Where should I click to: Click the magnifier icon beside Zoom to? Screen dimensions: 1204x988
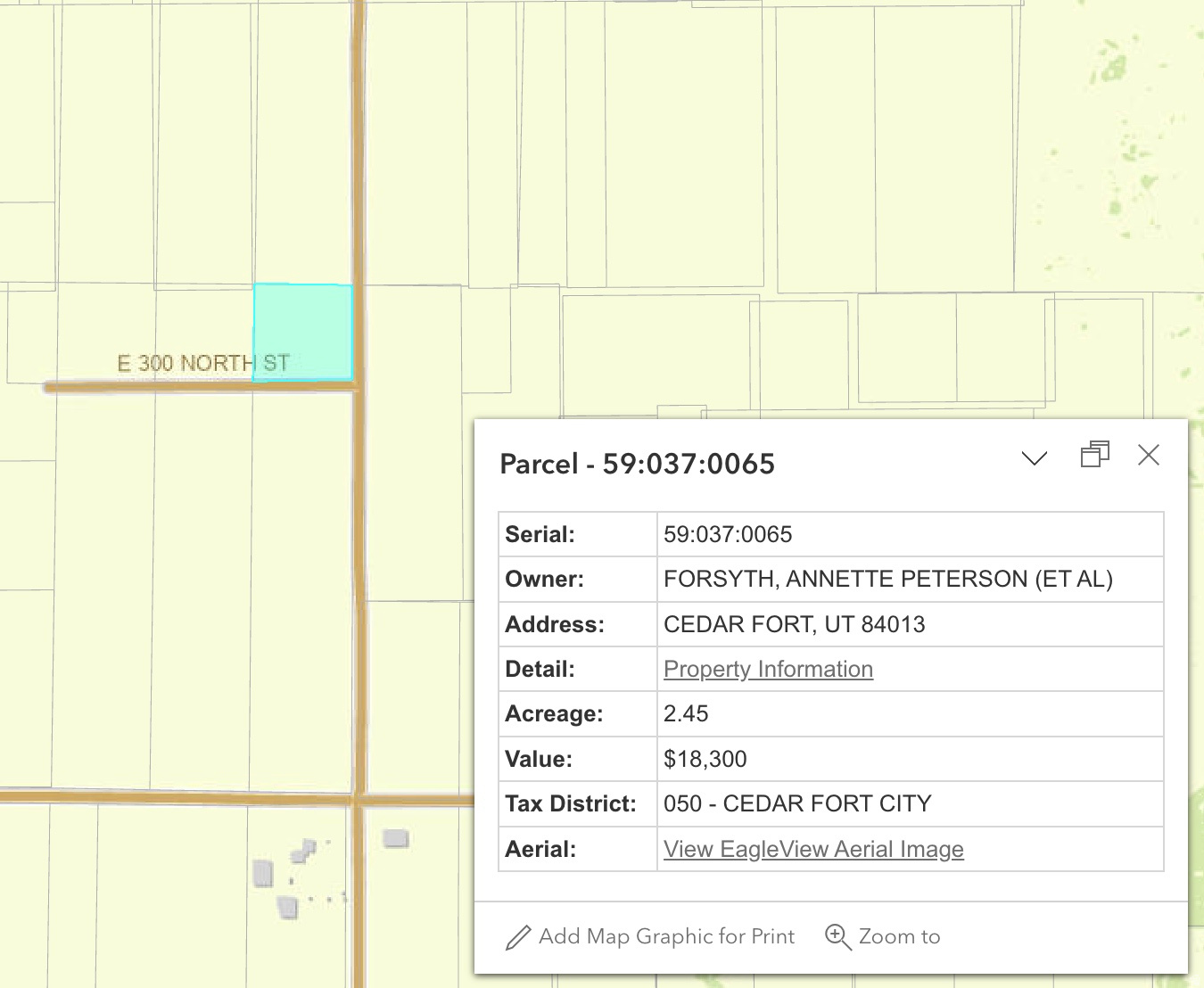[837, 937]
